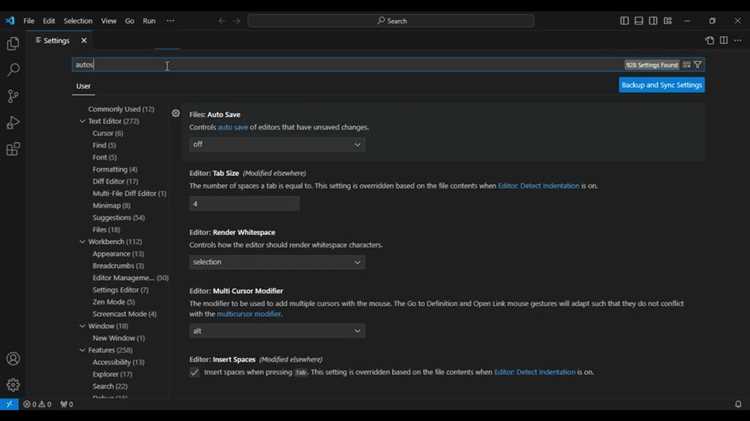
Task: Select the User settings tab
Action: 84,86
